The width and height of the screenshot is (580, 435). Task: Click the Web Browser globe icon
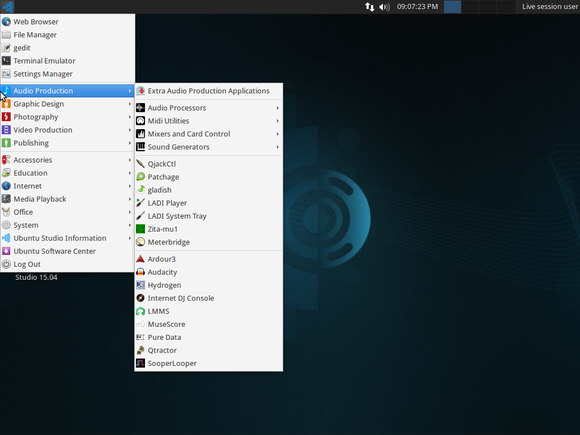pos(6,22)
